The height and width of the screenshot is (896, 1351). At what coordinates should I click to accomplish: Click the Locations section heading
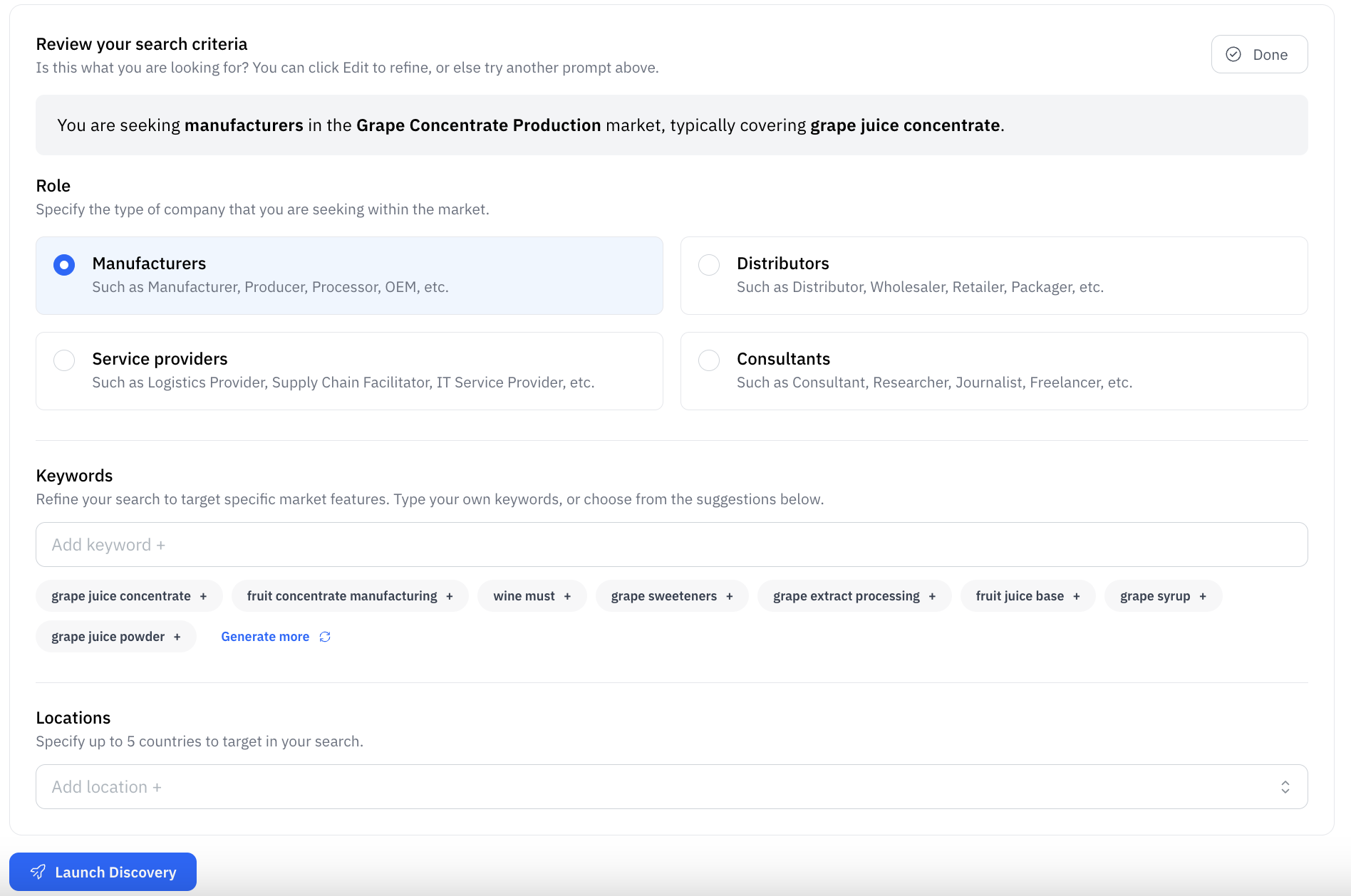pyautogui.click(x=73, y=718)
